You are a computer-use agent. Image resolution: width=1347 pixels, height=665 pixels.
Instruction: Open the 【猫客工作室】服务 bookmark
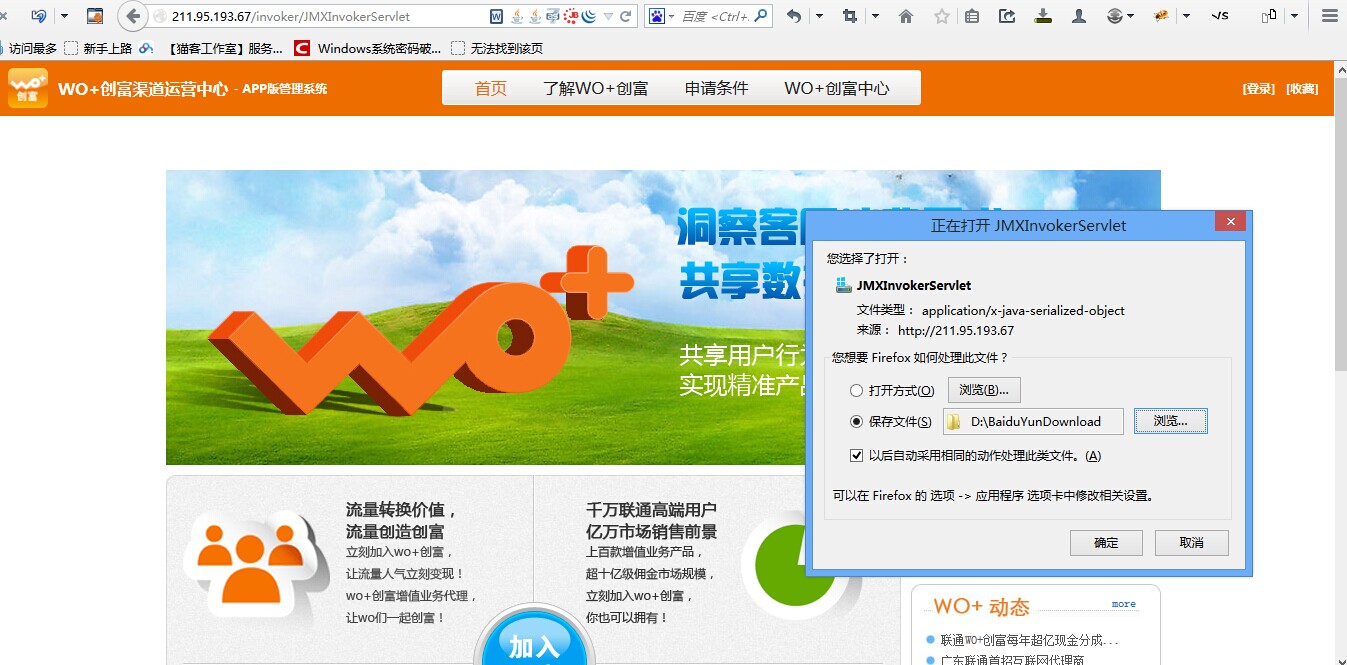click(x=225, y=48)
